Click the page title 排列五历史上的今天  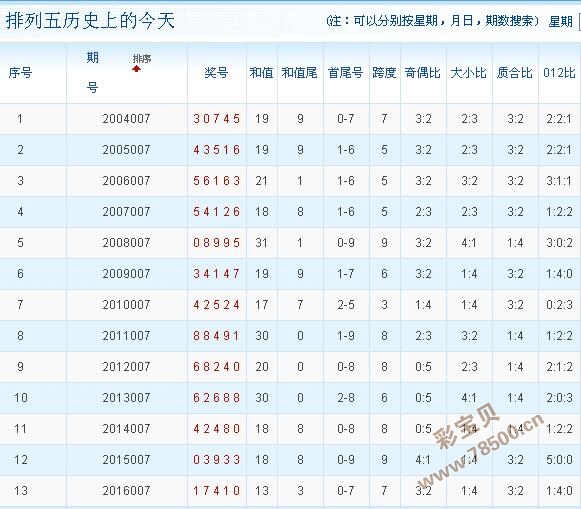[90, 20]
